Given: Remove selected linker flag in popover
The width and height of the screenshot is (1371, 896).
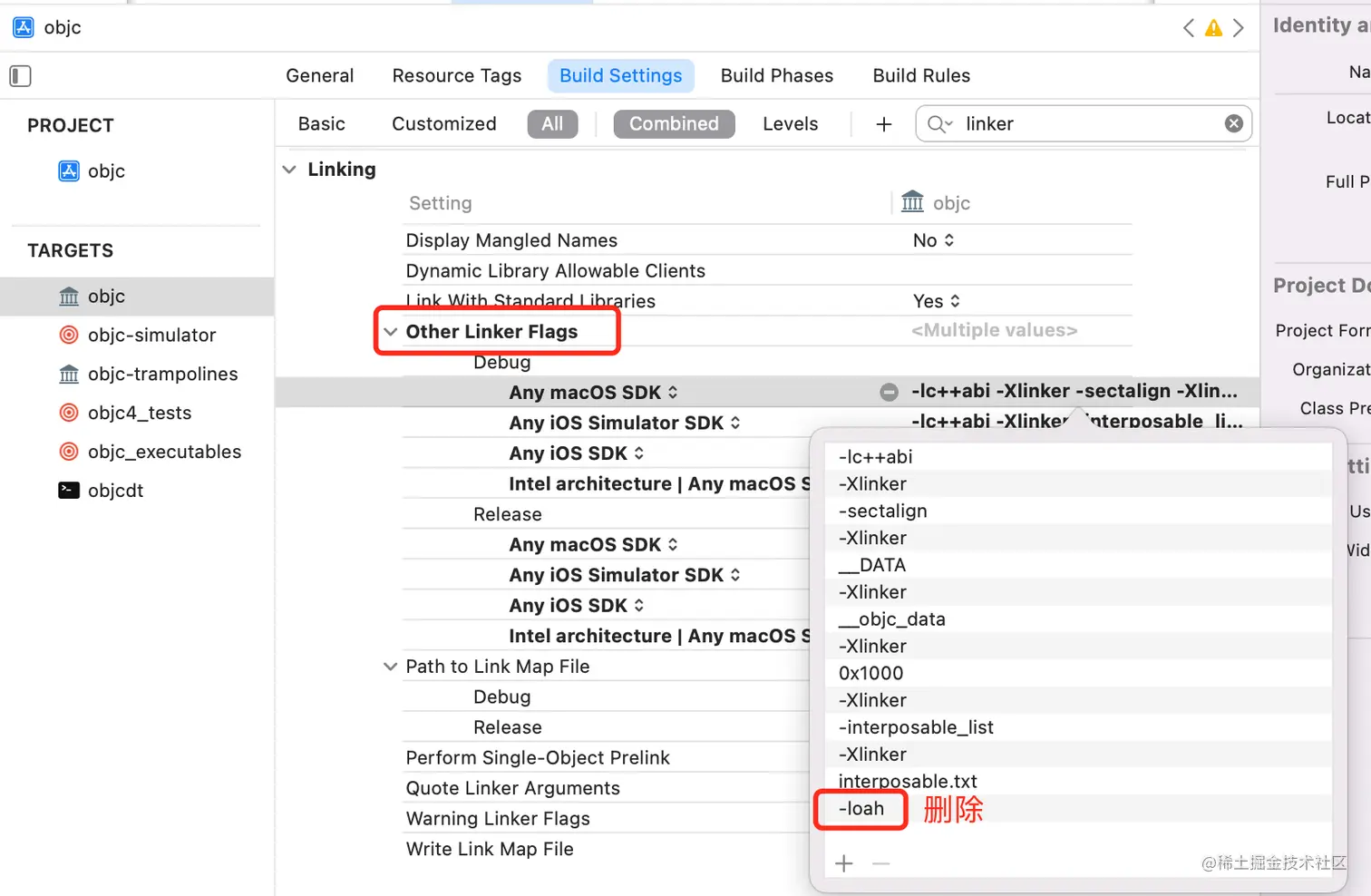Looking at the screenshot, I should pyautogui.click(x=880, y=863).
